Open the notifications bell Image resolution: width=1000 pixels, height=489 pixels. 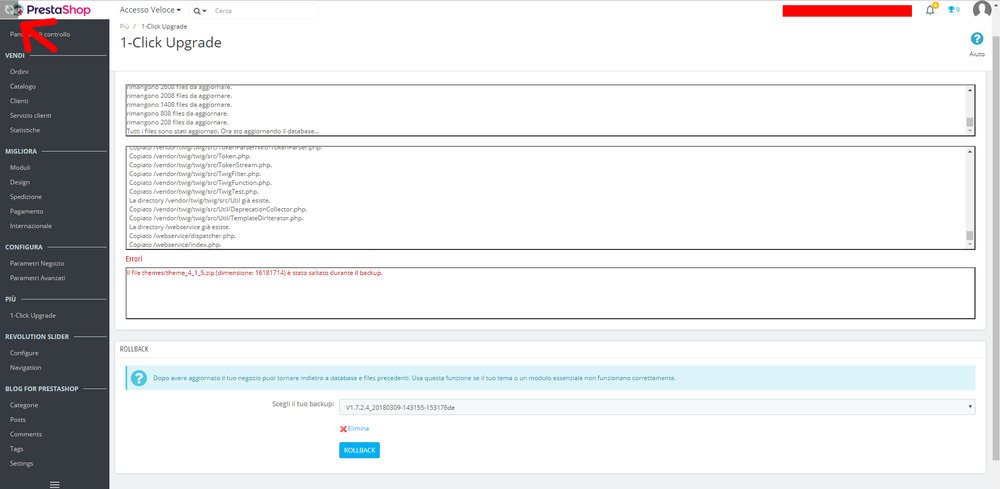(x=930, y=10)
